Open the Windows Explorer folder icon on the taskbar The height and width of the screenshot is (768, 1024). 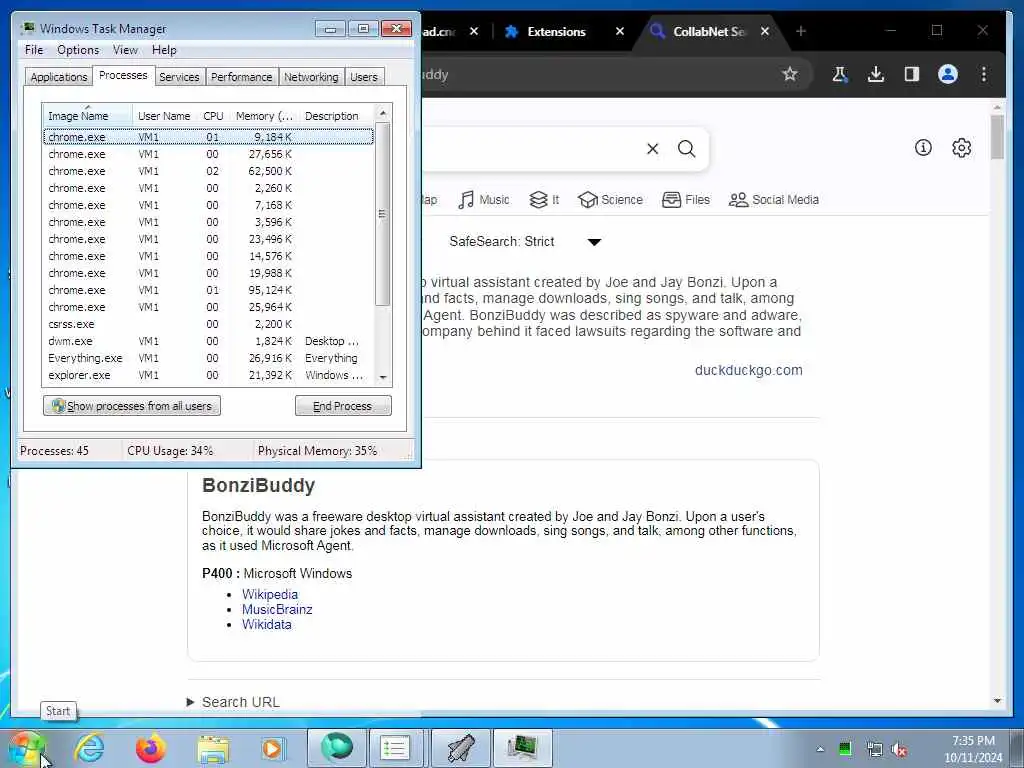[x=213, y=749]
